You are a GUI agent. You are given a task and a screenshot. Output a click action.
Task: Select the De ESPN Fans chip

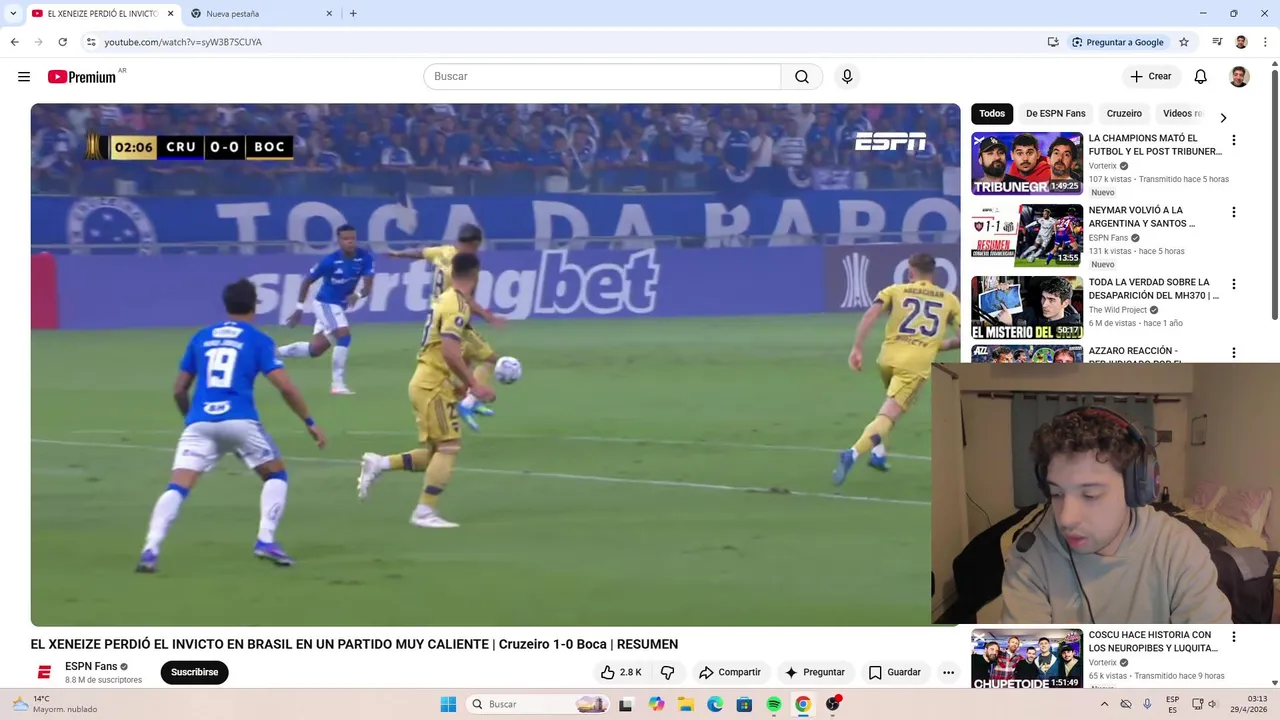(1055, 113)
